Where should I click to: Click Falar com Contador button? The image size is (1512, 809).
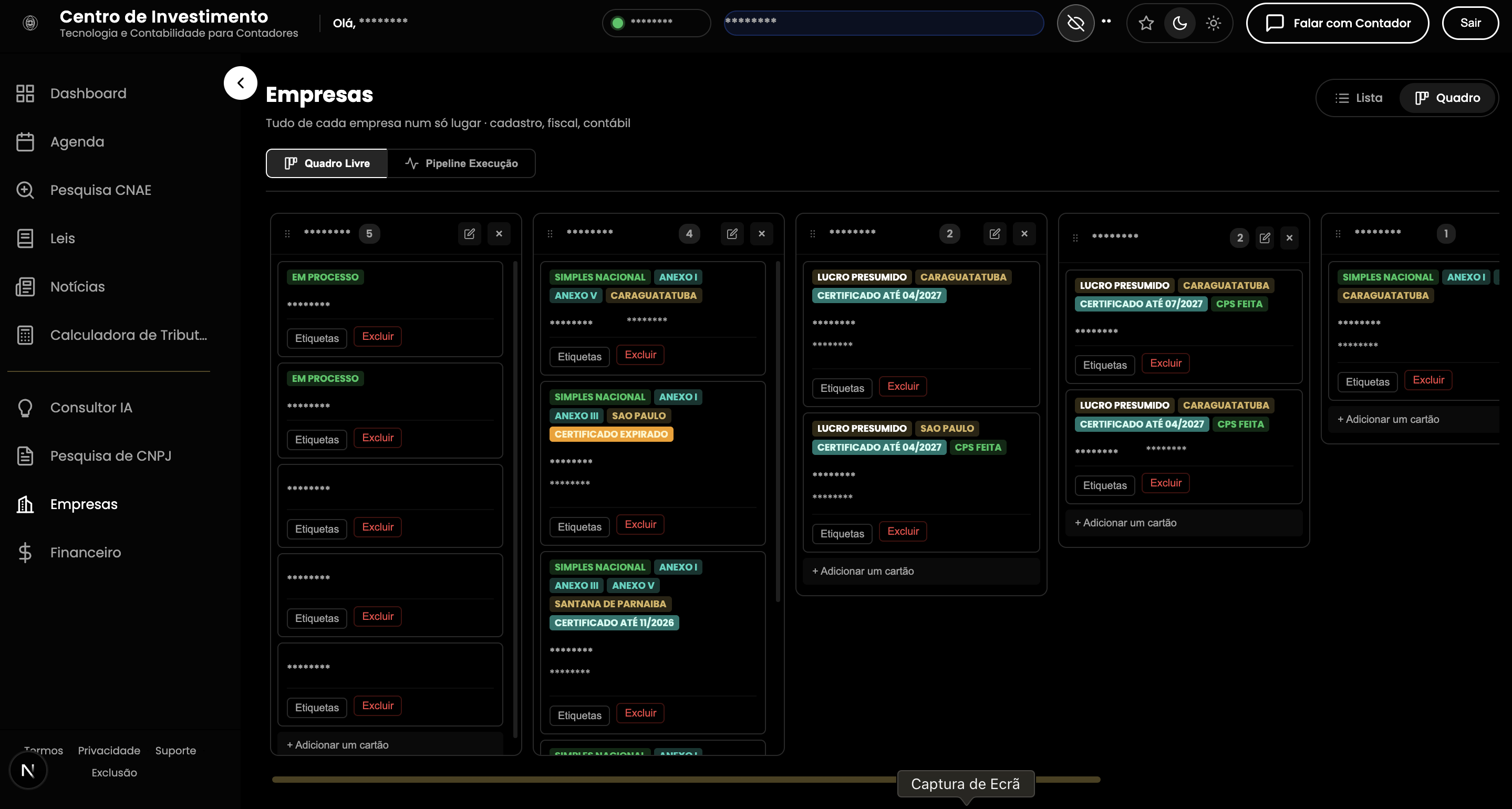point(1337,23)
